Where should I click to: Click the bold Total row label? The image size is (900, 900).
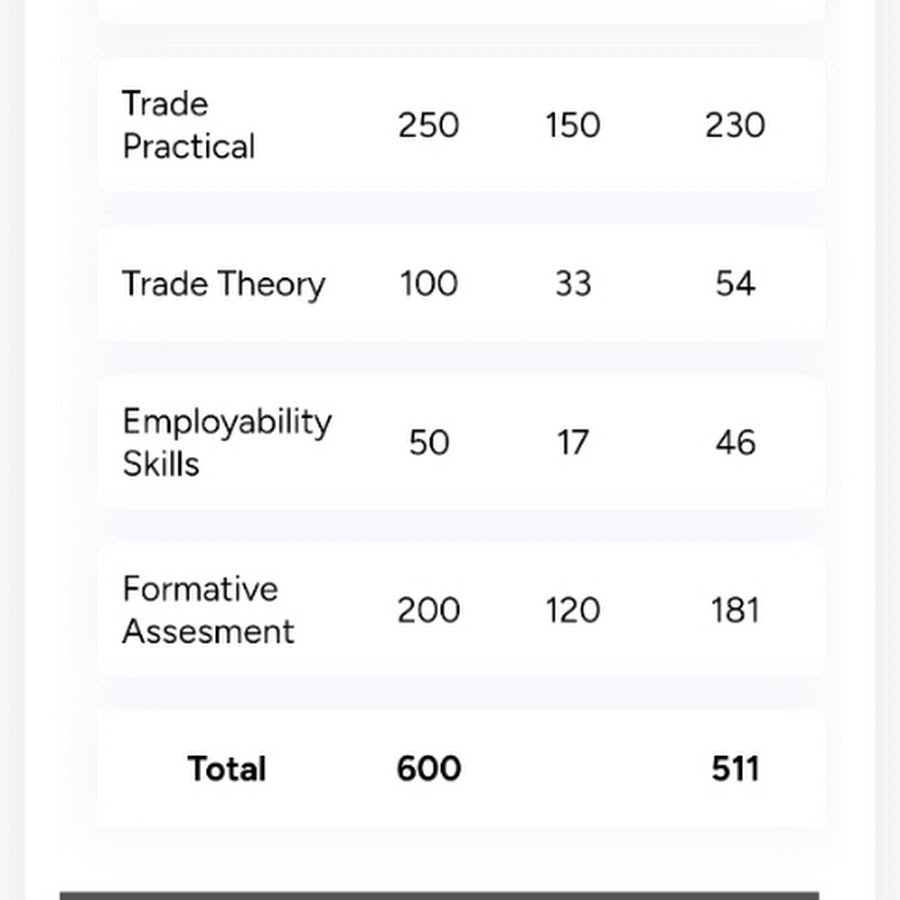tap(227, 769)
